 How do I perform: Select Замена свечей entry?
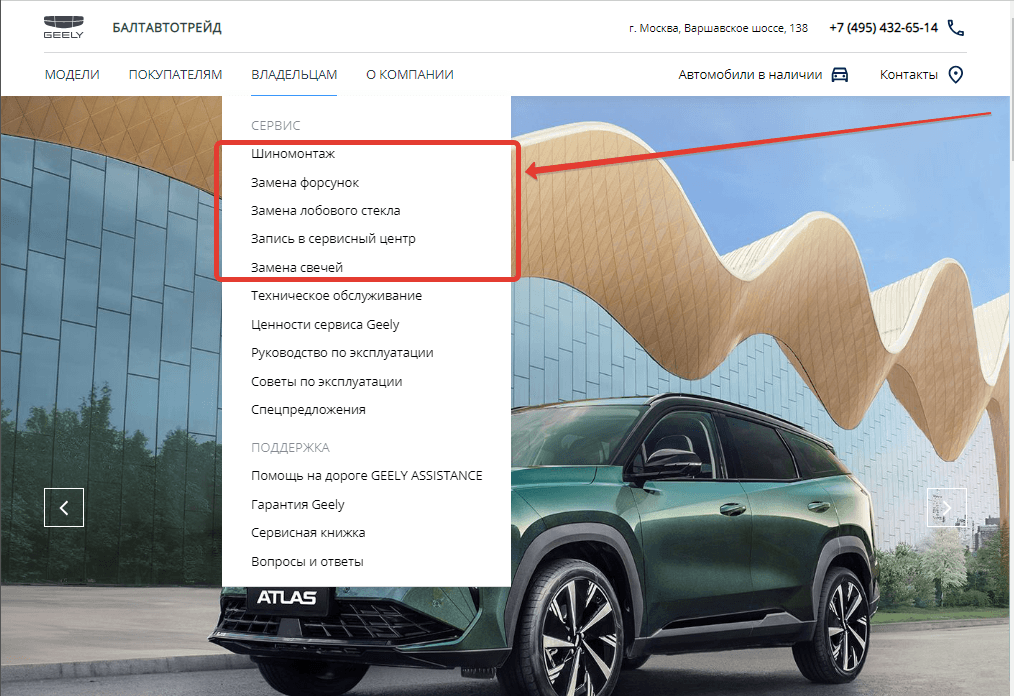click(297, 267)
